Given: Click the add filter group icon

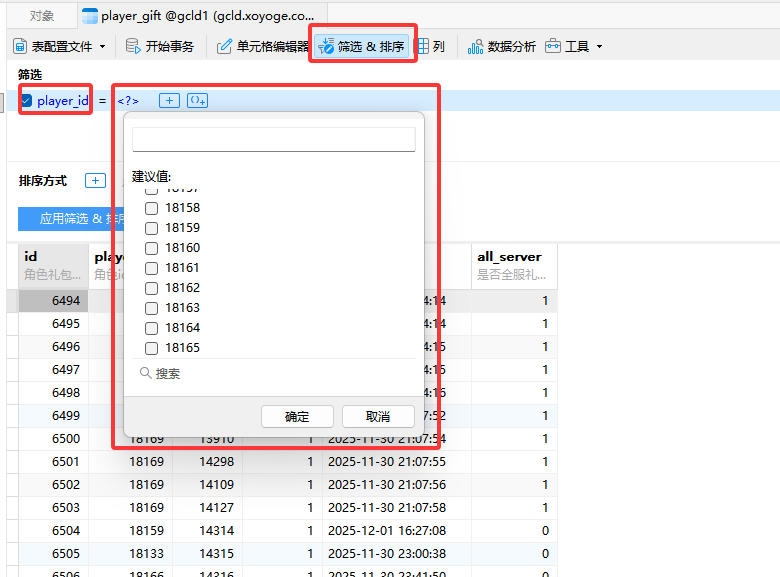Looking at the screenshot, I should pos(197,100).
